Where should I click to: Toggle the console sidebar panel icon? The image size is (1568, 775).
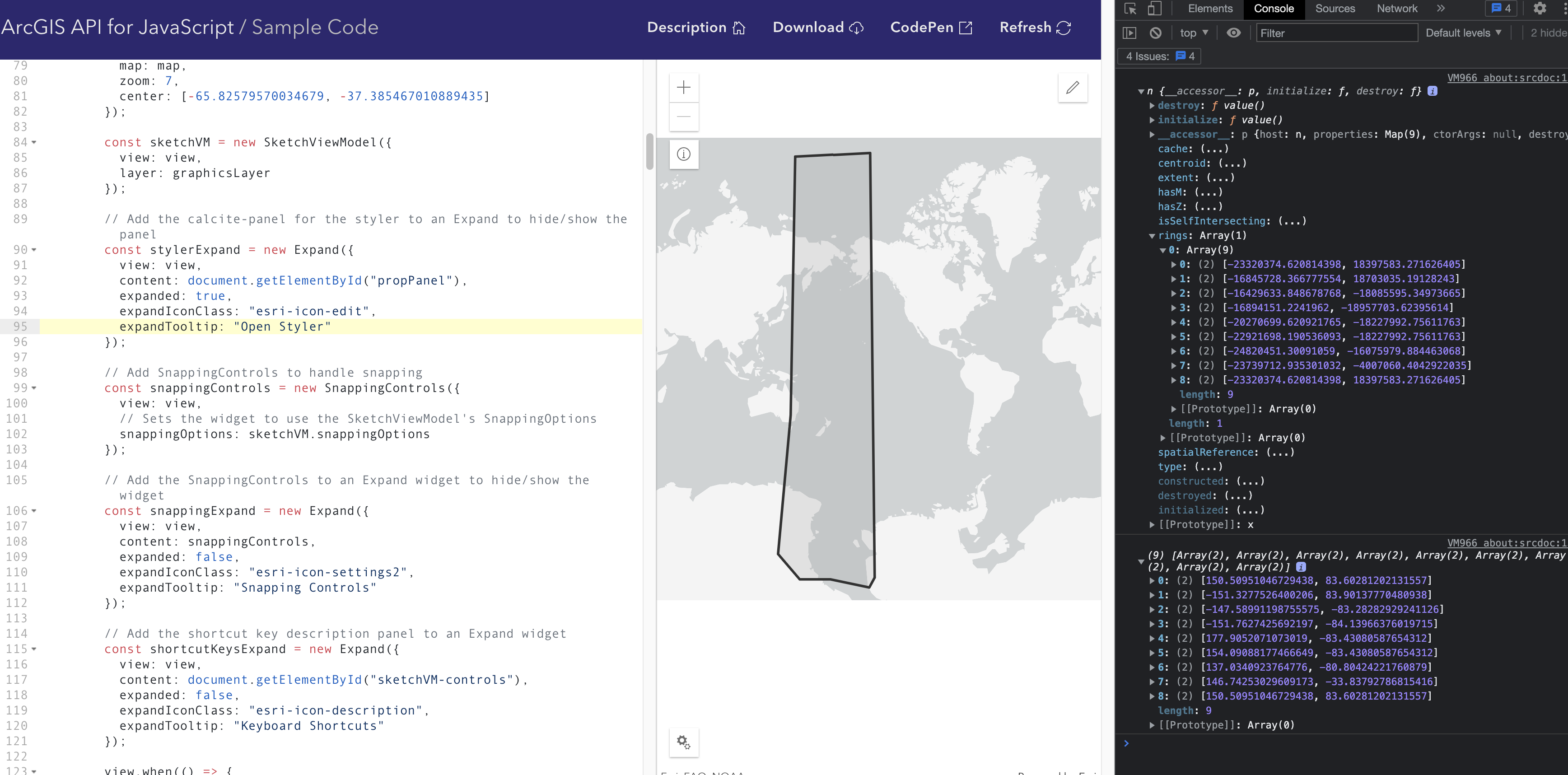pos(1130,33)
